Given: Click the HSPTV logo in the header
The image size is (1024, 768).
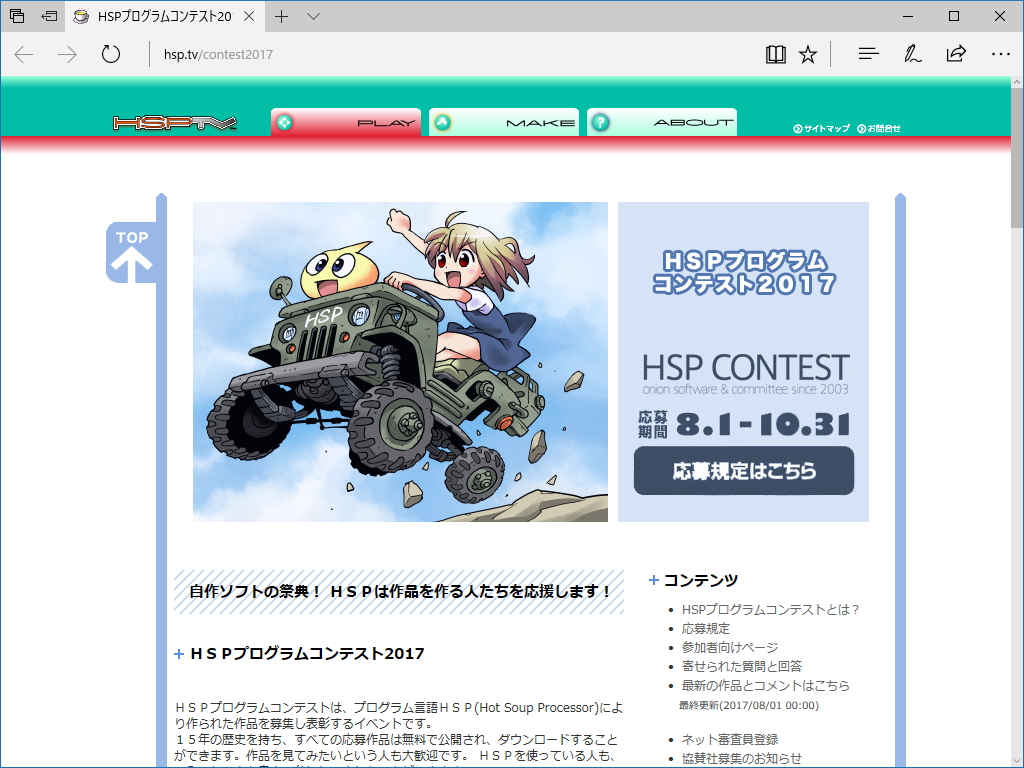Looking at the screenshot, I should 173,122.
